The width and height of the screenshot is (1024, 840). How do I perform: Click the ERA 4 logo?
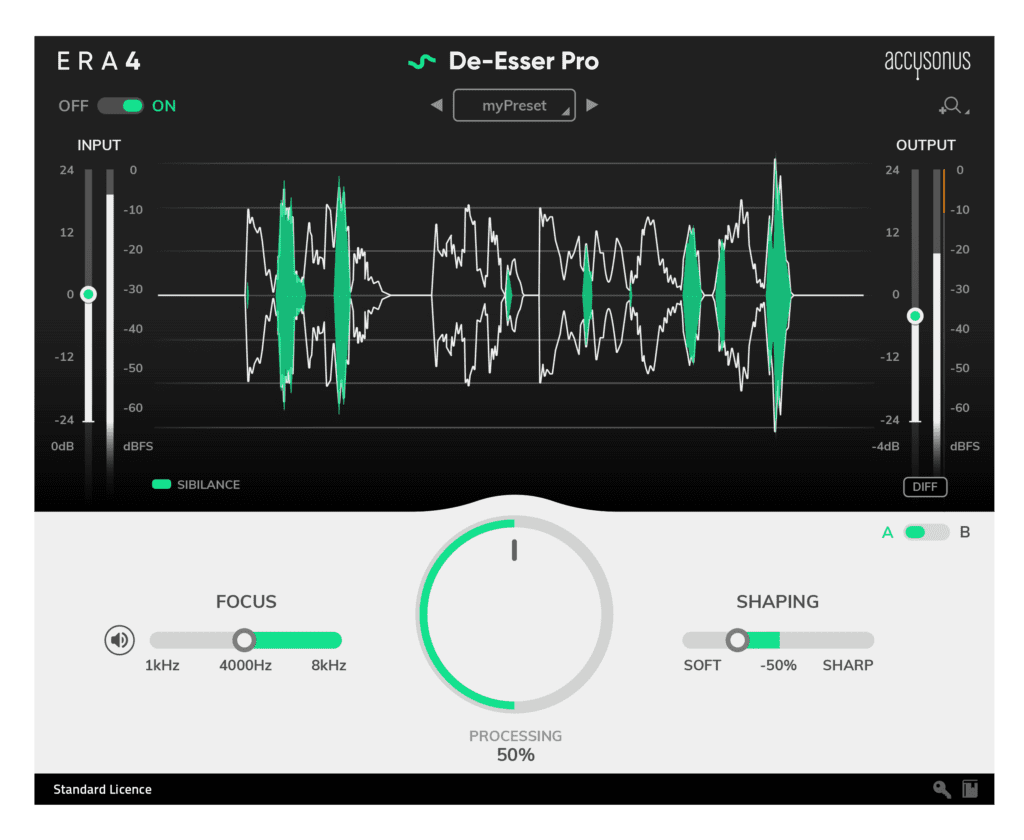coord(99,61)
